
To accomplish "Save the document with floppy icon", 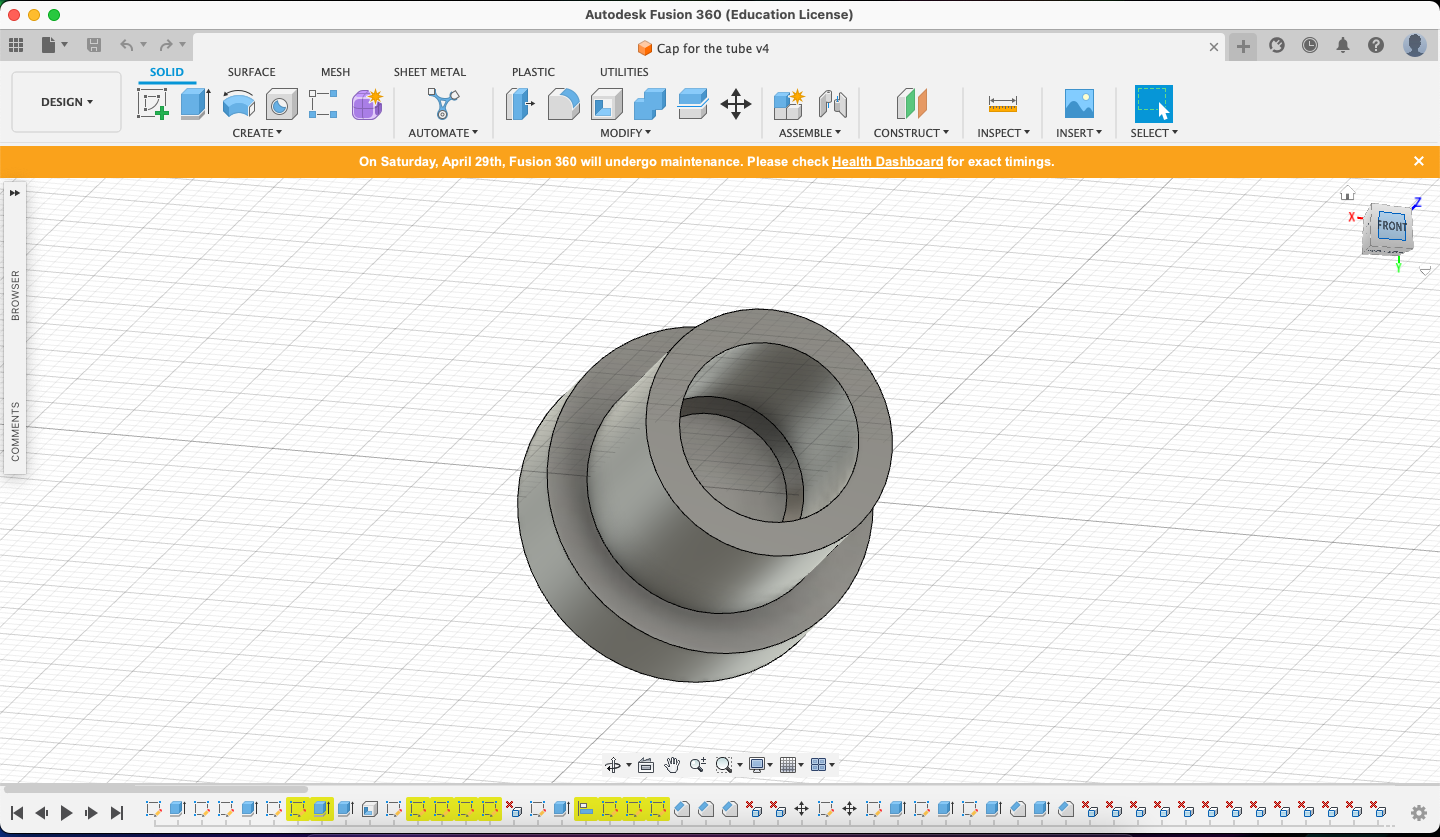I will tap(94, 45).
